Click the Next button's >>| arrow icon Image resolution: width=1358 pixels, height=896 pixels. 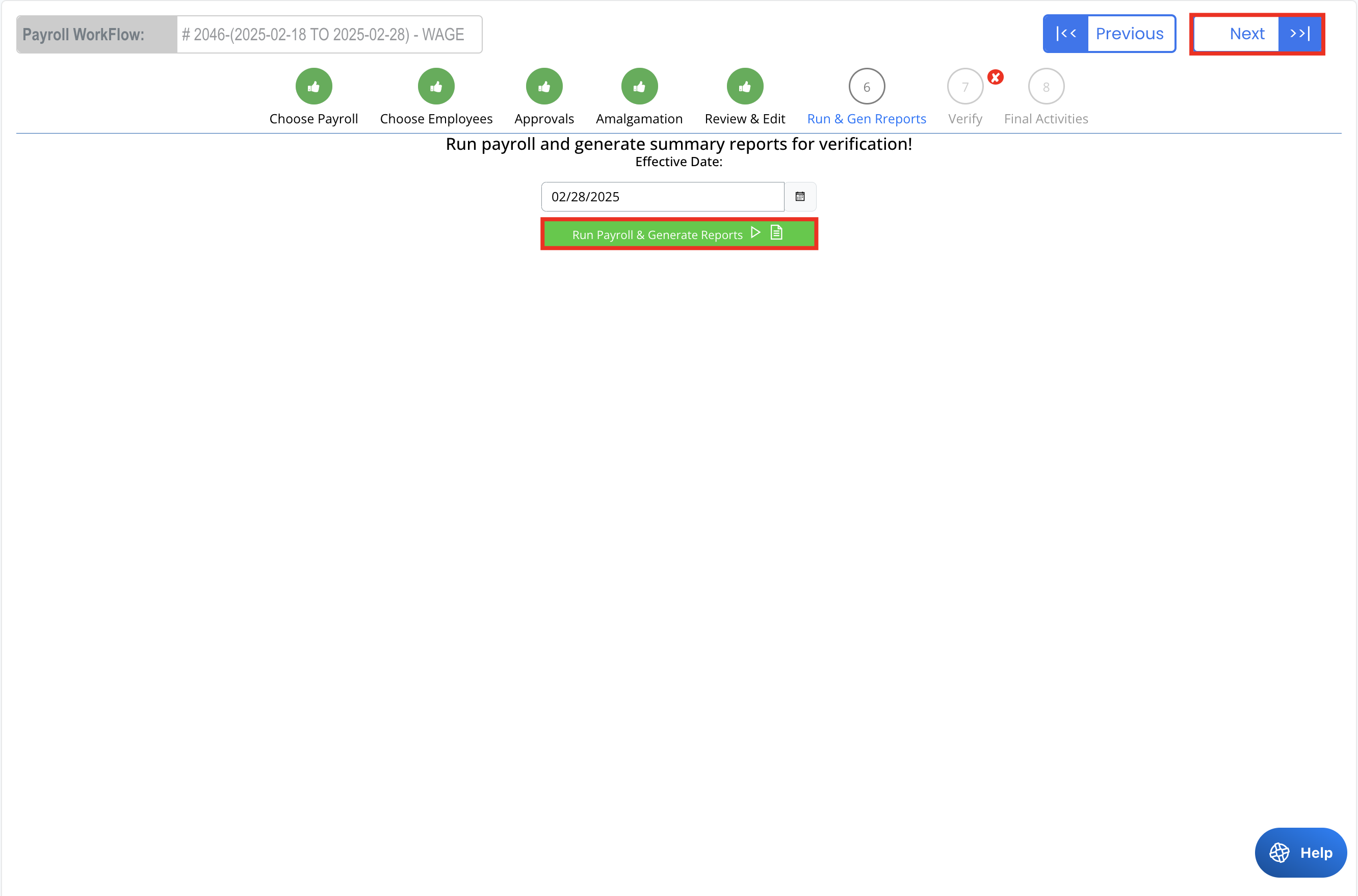pos(1299,34)
